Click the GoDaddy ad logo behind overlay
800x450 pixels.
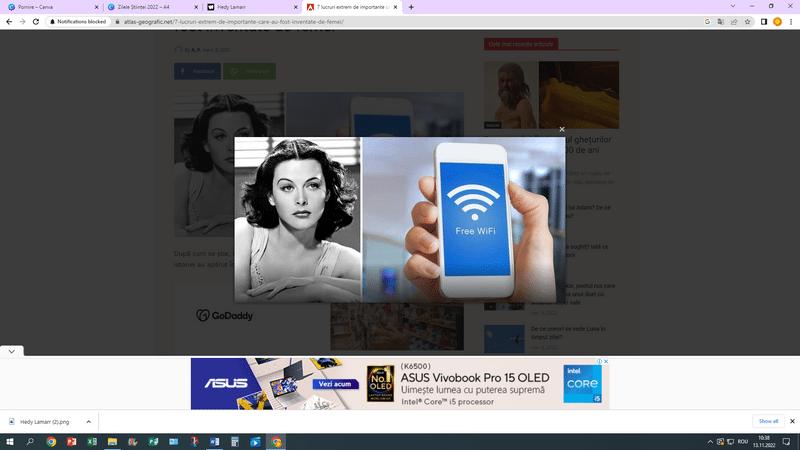tap(224, 315)
